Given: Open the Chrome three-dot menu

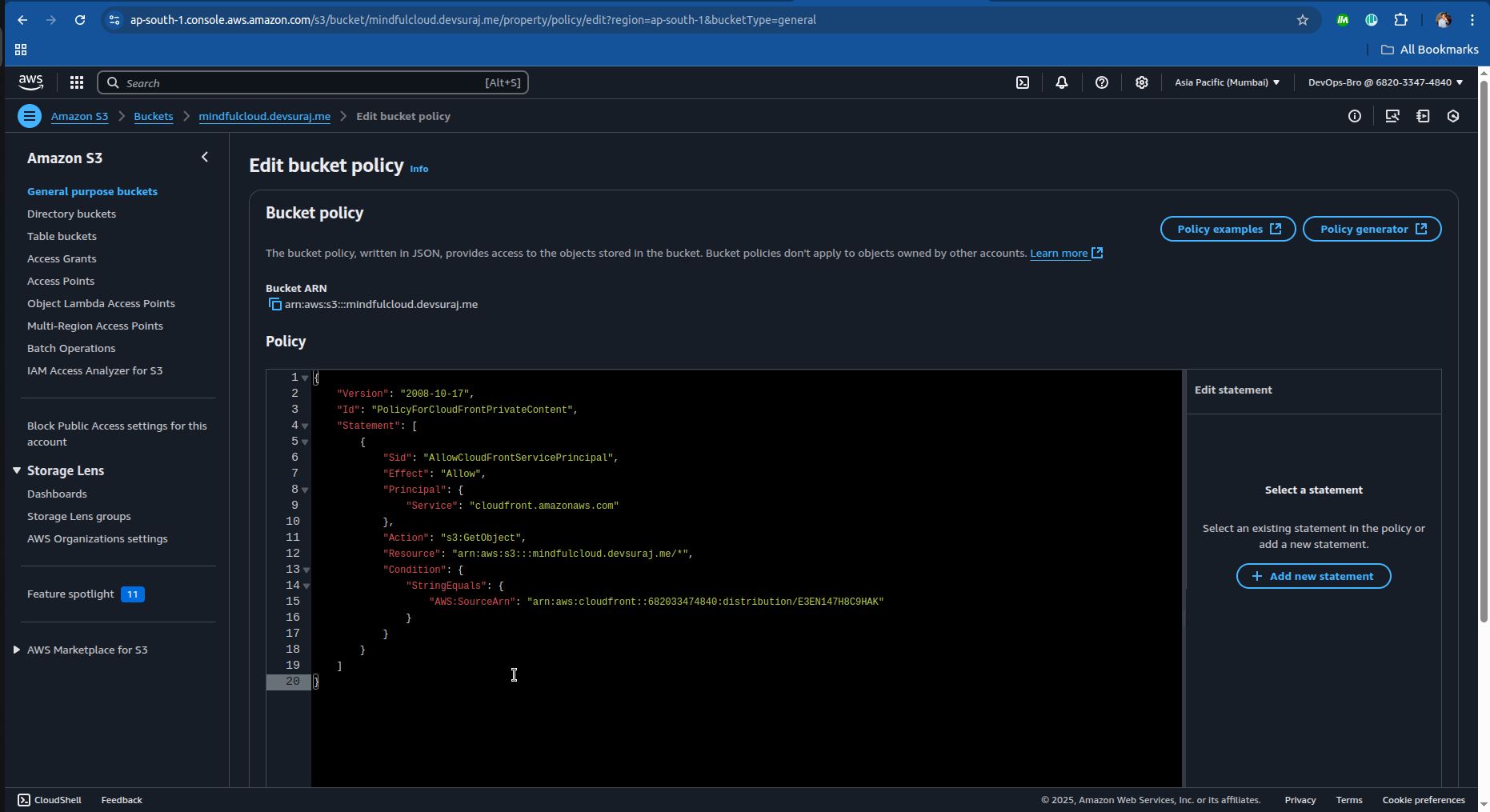Looking at the screenshot, I should coord(1472,20).
